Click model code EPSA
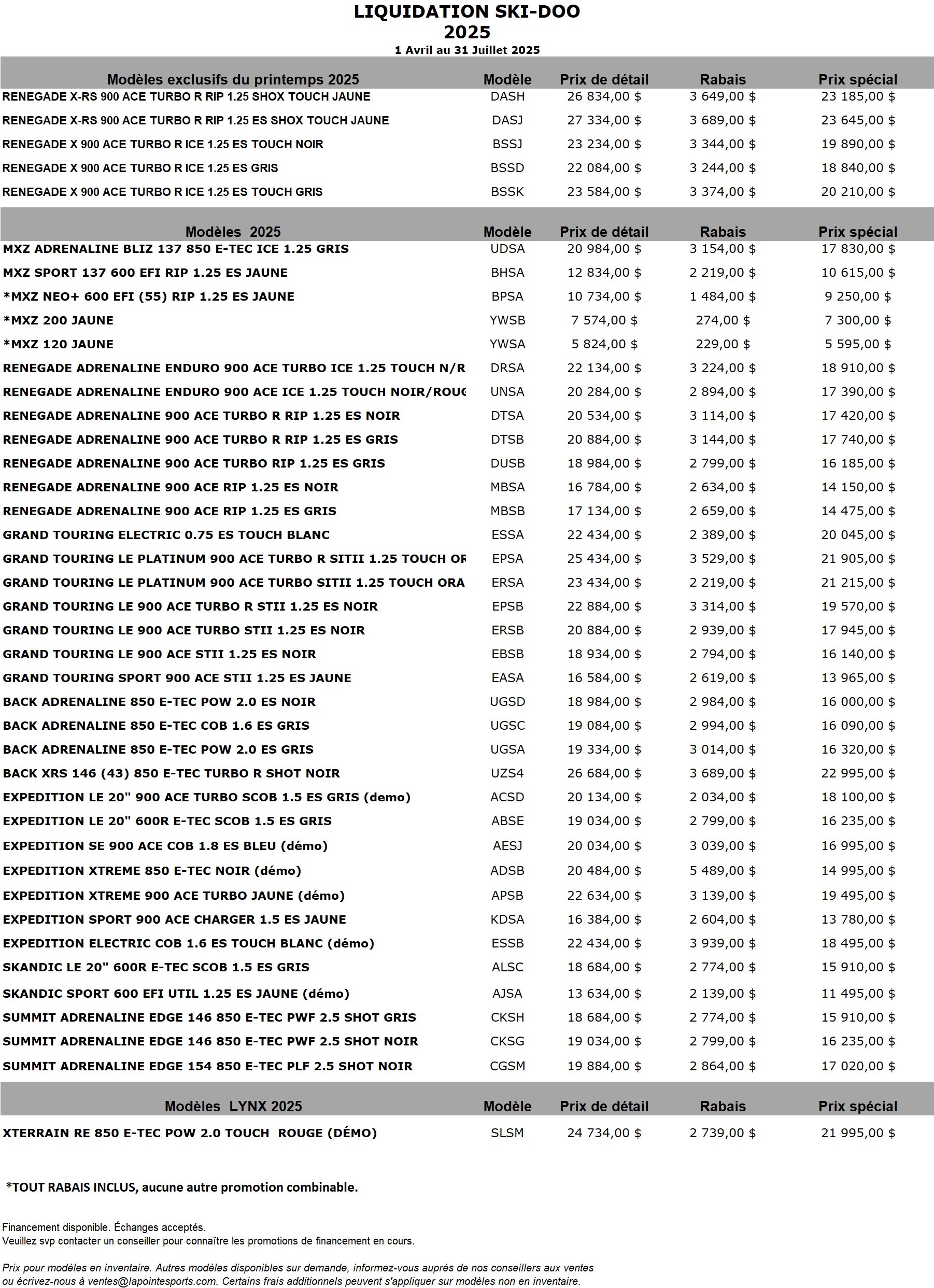 (x=507, y=559)
